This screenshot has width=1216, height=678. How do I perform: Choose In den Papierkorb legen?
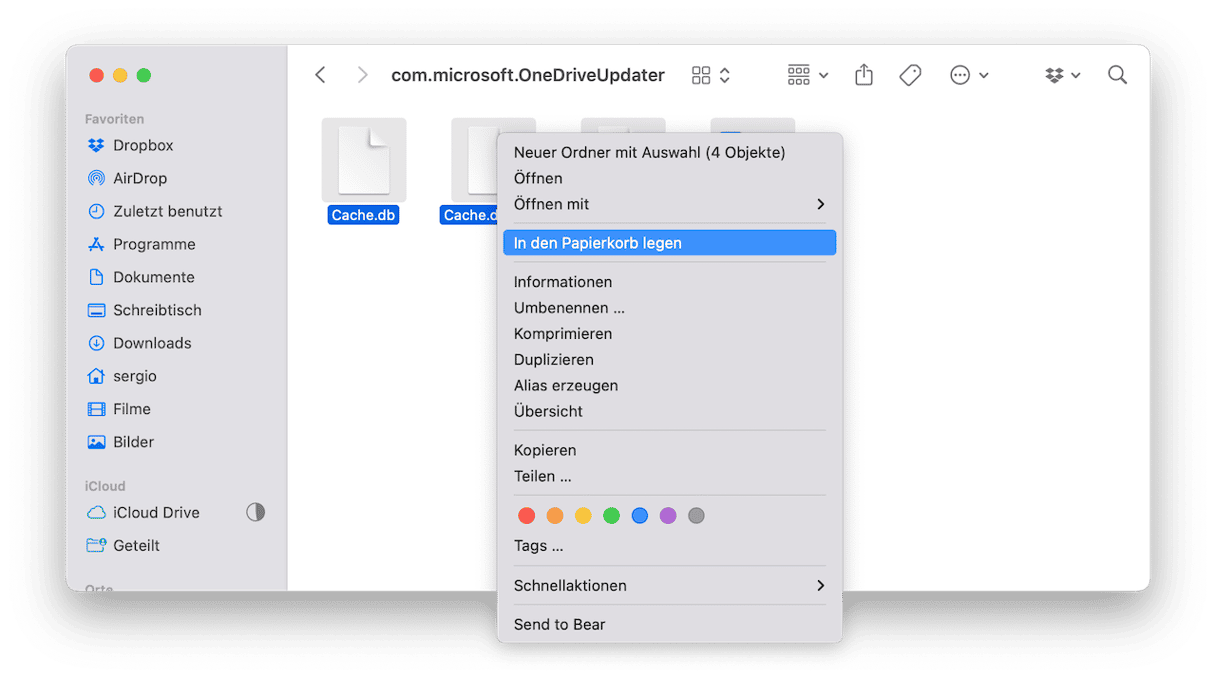(x=670, y=243)
